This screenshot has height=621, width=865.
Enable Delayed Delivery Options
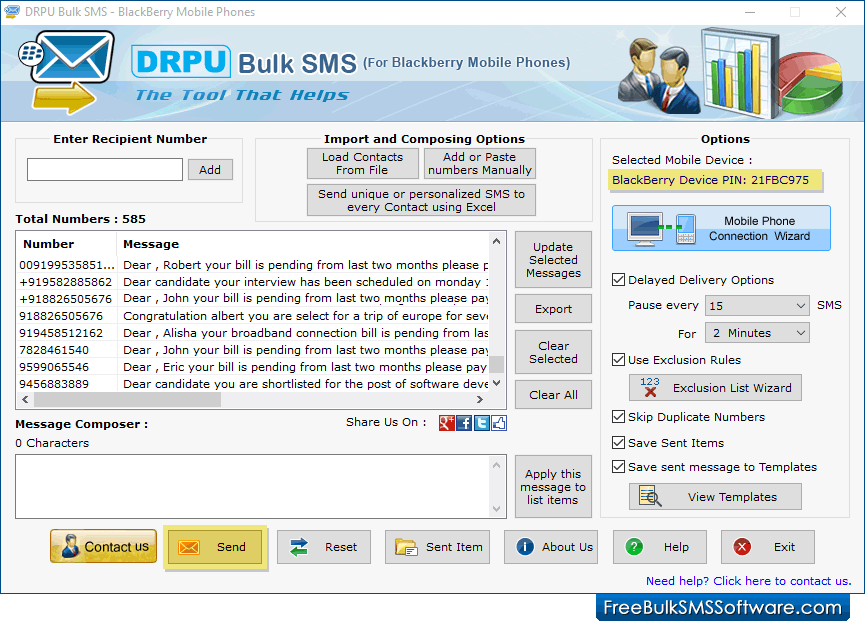click(618, 280)
